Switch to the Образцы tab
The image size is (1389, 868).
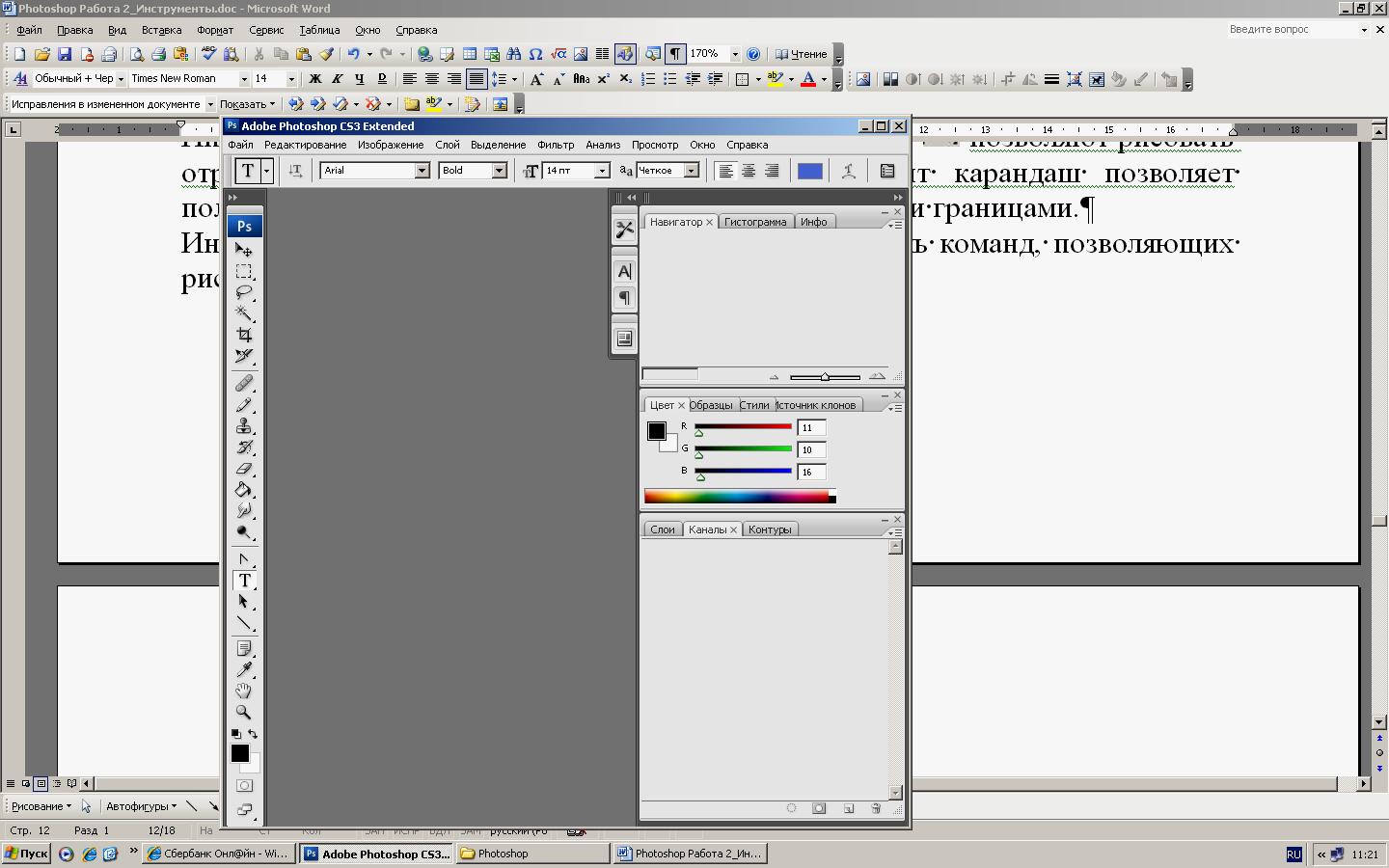point(711,405)
